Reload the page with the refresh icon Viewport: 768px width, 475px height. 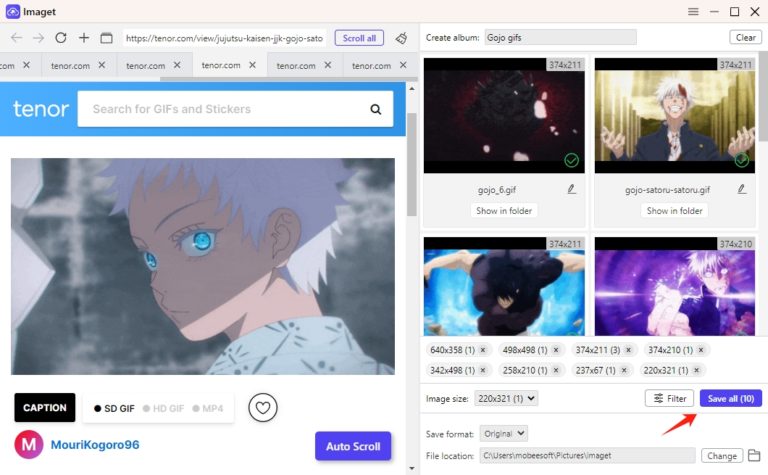pos(61,38)
